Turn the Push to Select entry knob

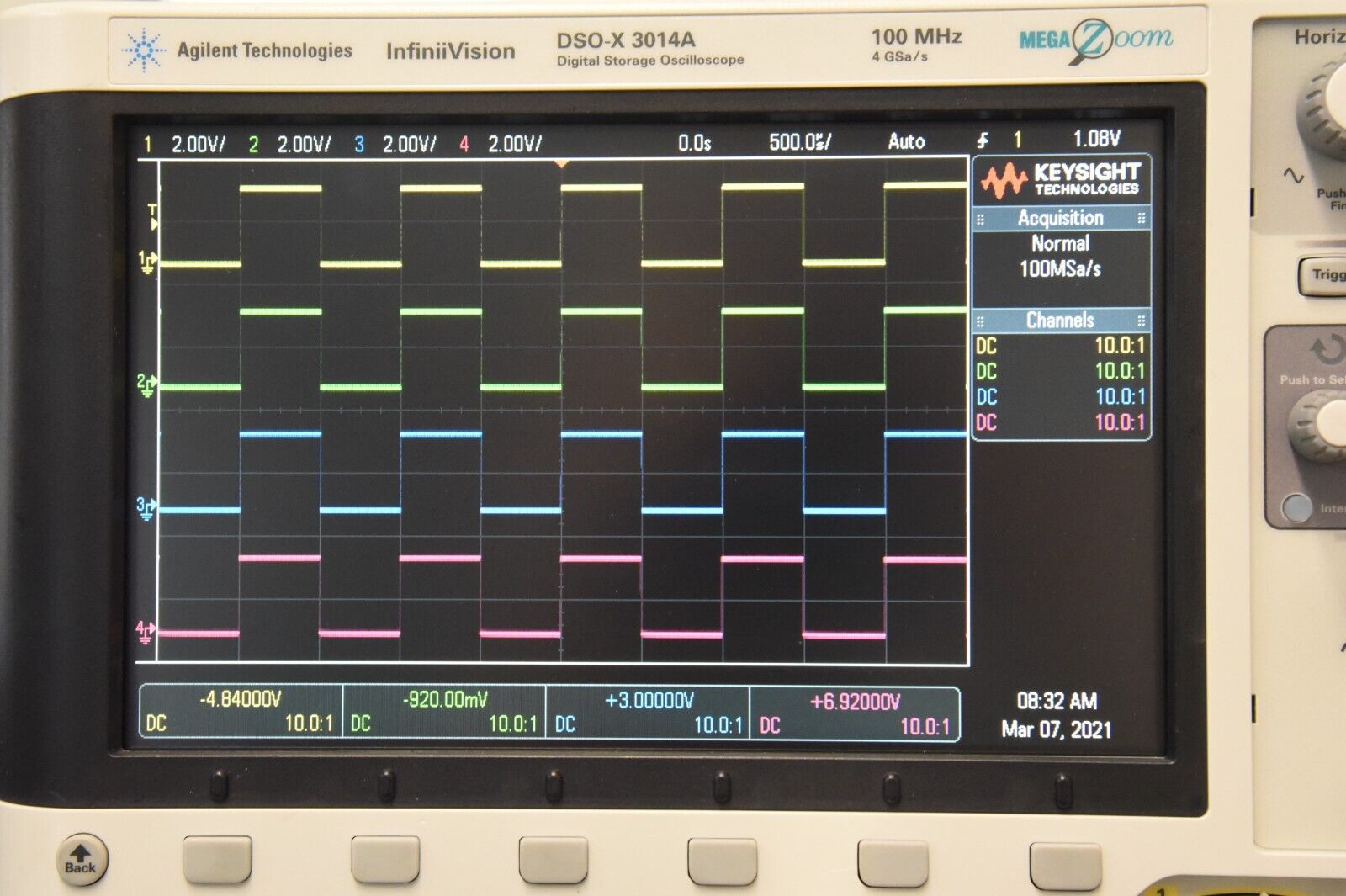[x=1319, y=425]
